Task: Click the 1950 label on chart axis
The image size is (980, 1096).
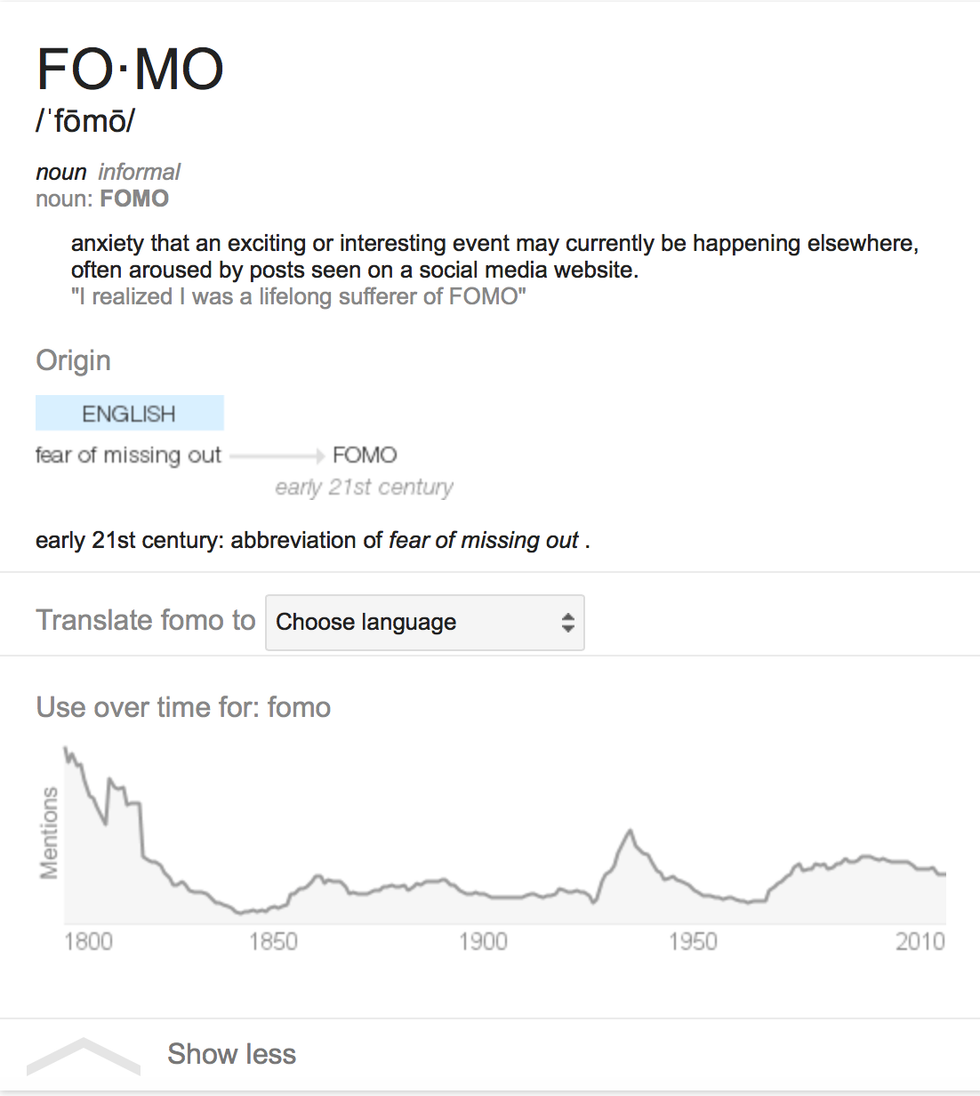Action: 693,942
